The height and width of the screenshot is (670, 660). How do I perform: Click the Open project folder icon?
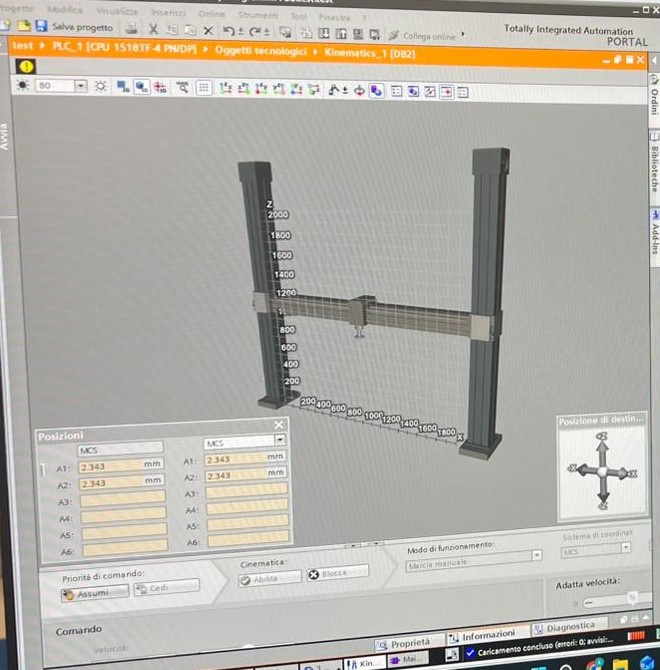(x=24, y=25)
